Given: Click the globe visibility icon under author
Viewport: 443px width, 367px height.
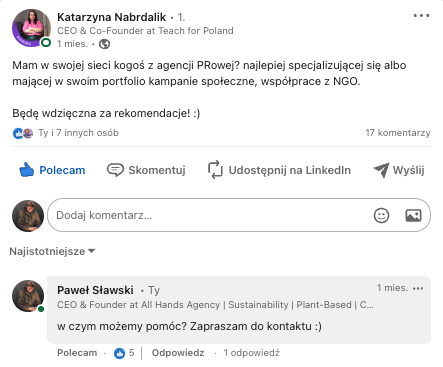Looking at the screenshot, I should 104,44.
